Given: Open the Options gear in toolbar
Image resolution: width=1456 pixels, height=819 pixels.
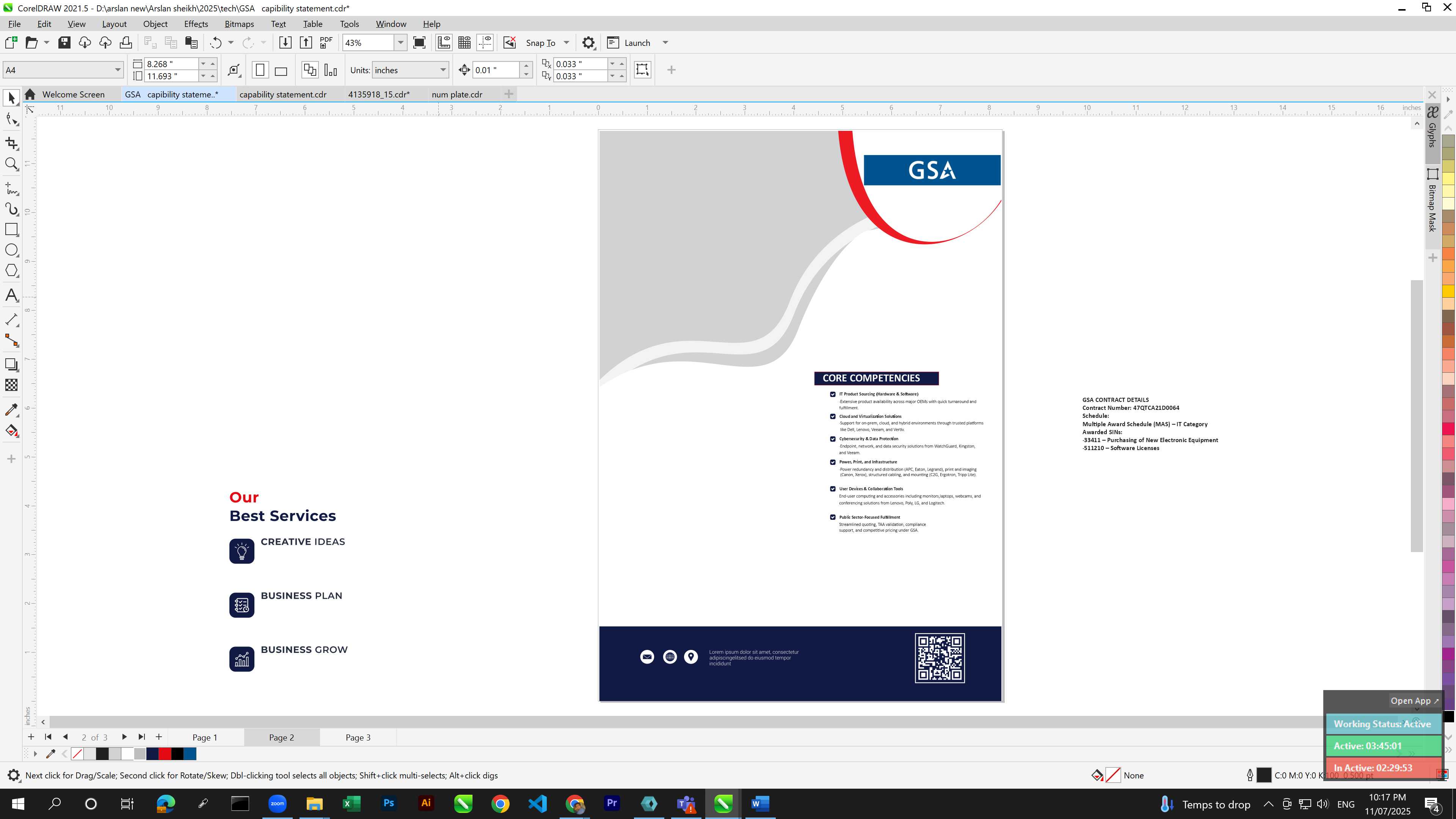Looking at the screenshot, I should pyautogui.click(x=588, y=43).
